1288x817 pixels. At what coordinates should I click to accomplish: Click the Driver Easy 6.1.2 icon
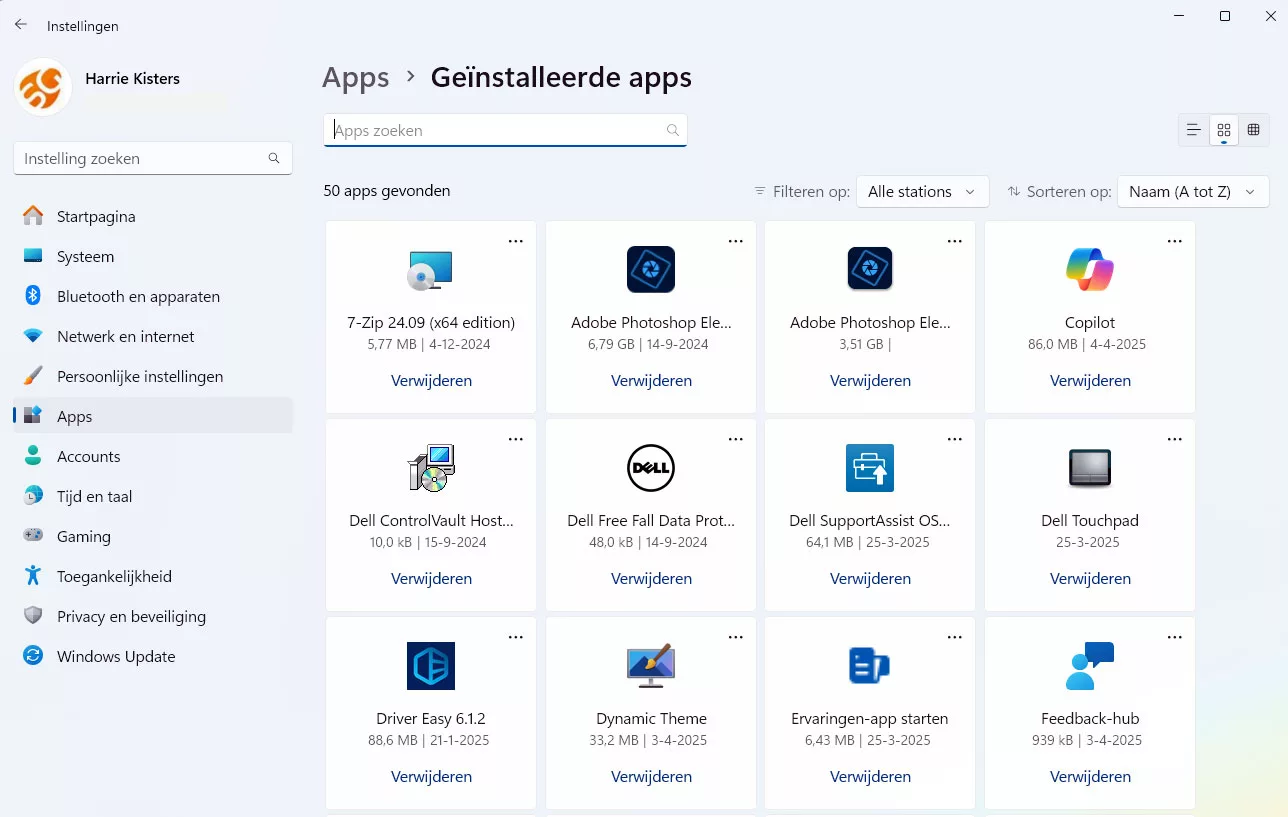point(431,666)
